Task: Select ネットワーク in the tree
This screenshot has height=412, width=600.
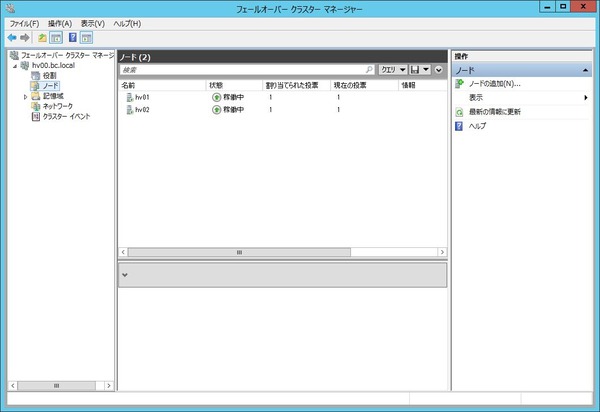Action: pos(57,106)
